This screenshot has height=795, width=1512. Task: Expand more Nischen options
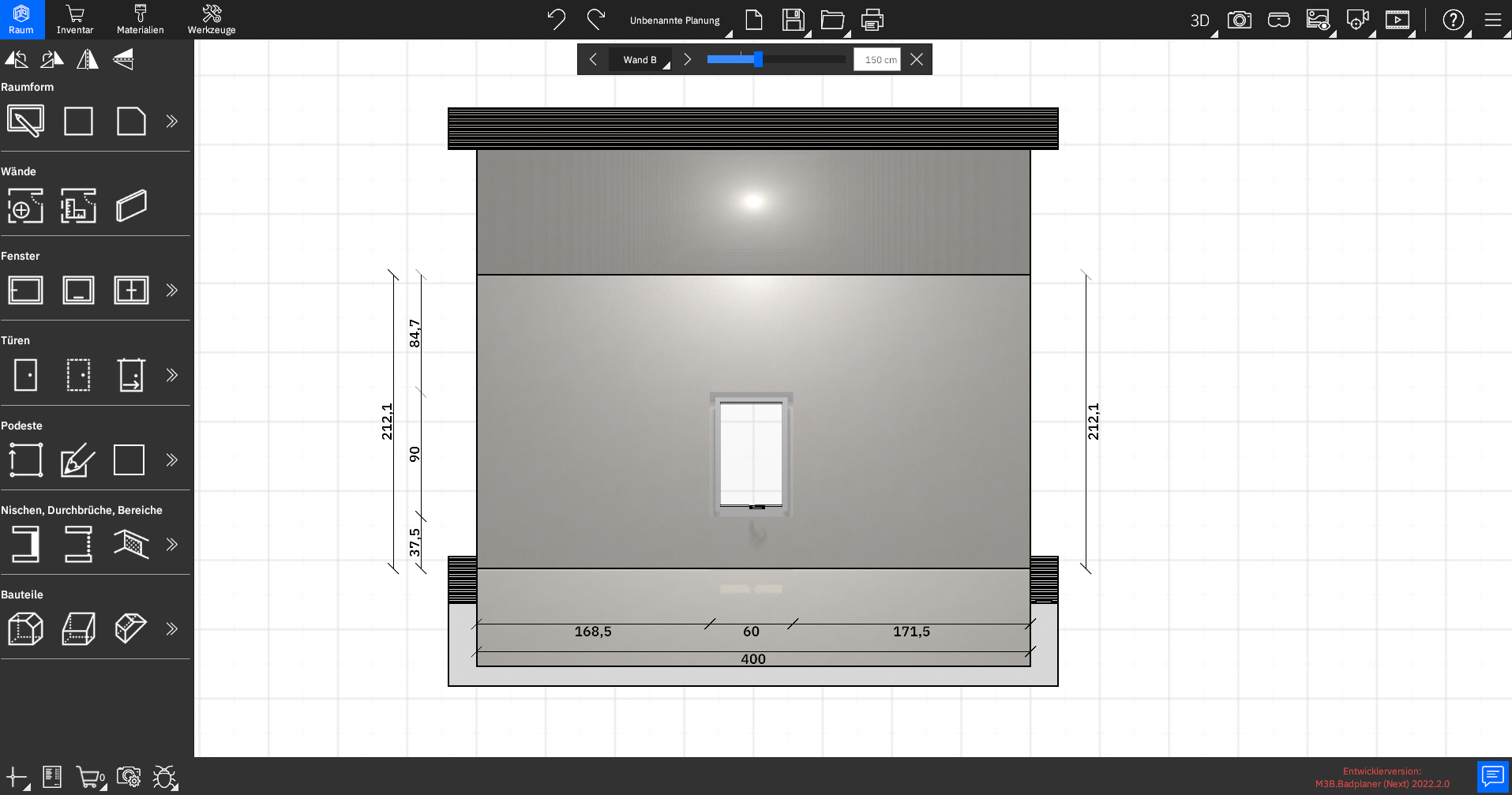pos(172,544)
